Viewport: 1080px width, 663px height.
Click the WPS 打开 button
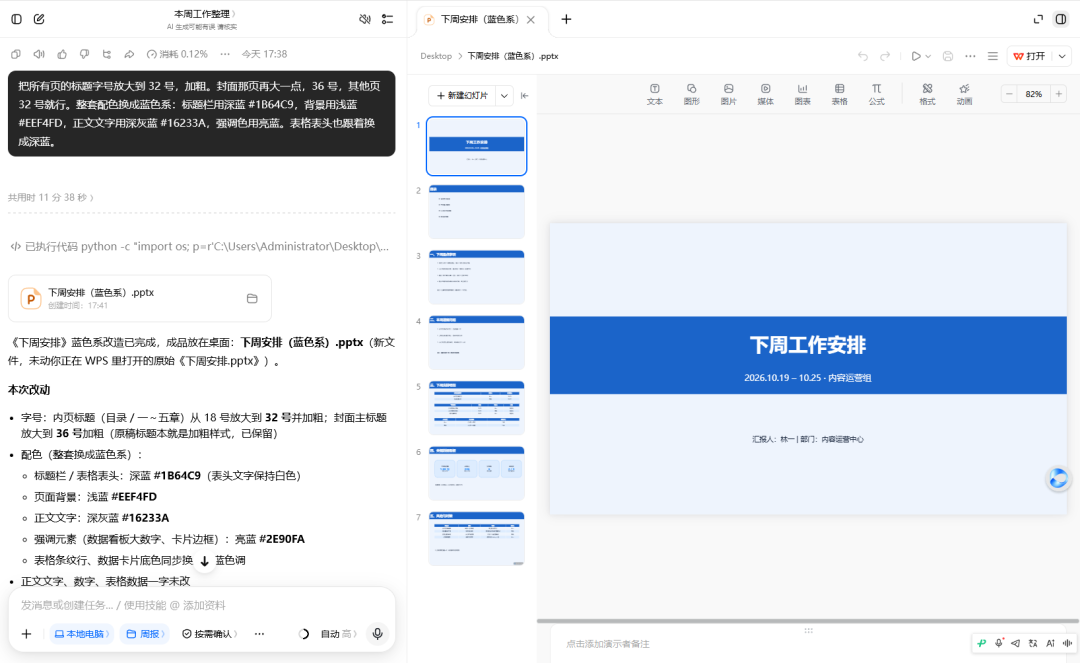click(x=1030, y=56)
